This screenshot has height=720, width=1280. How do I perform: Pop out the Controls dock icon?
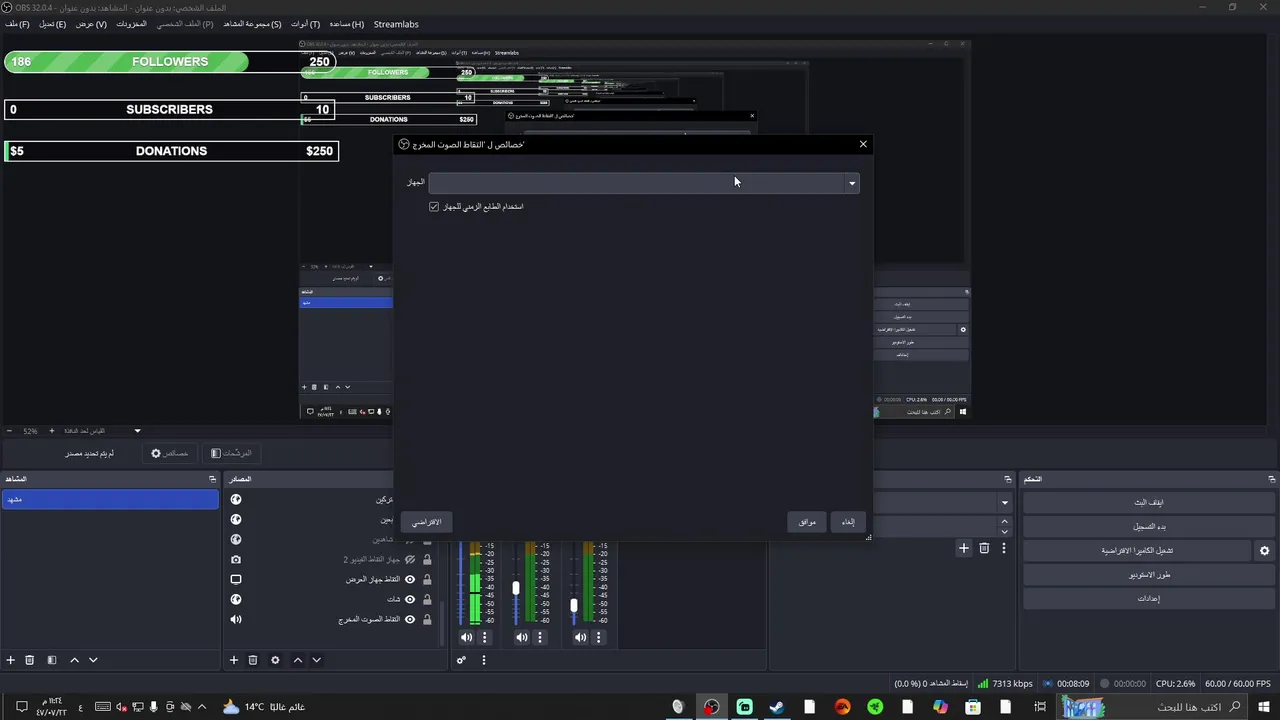pos(1272,479)
